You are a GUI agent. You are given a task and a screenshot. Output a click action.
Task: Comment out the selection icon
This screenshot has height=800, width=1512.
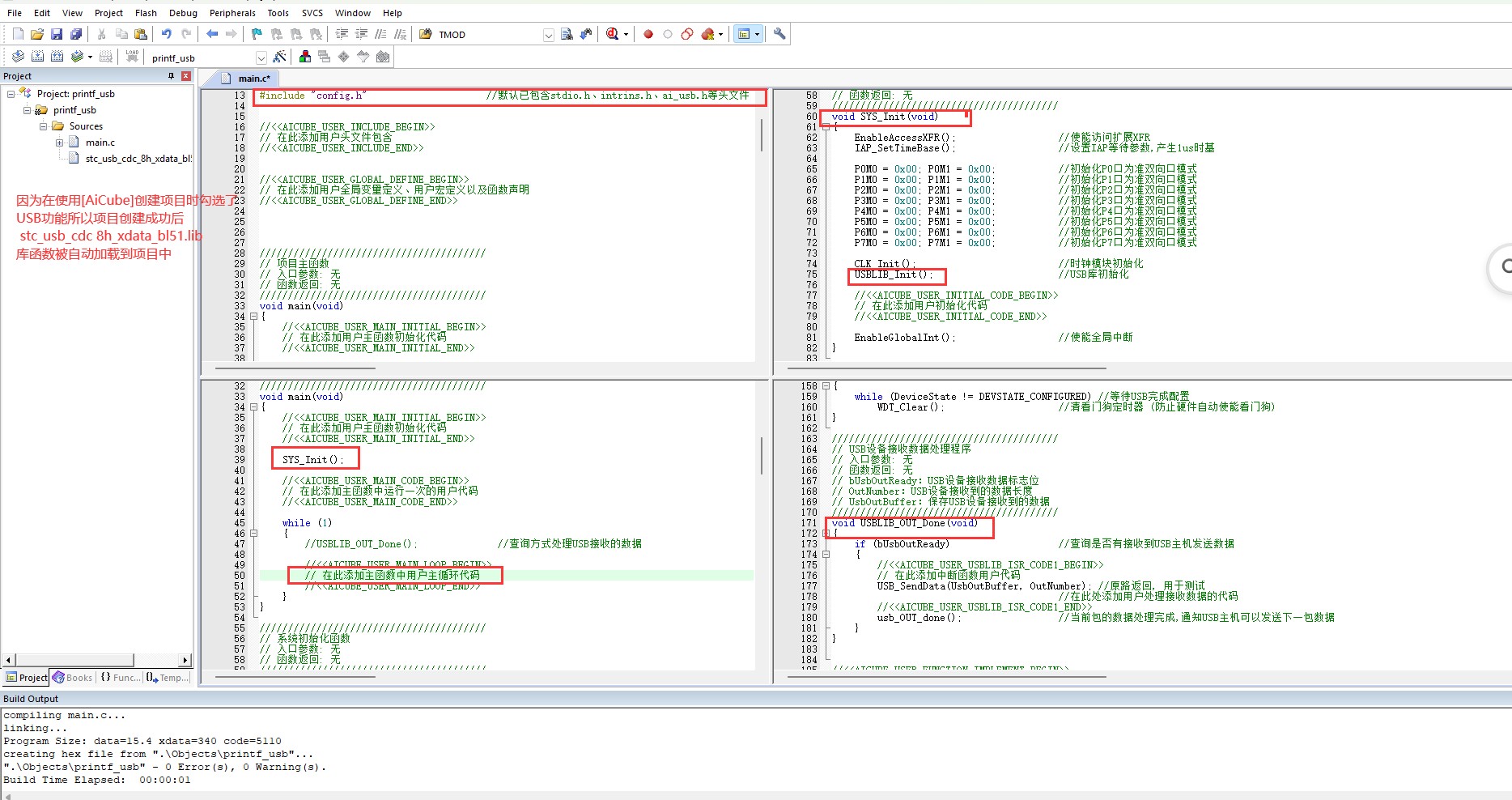coord(380,34)
